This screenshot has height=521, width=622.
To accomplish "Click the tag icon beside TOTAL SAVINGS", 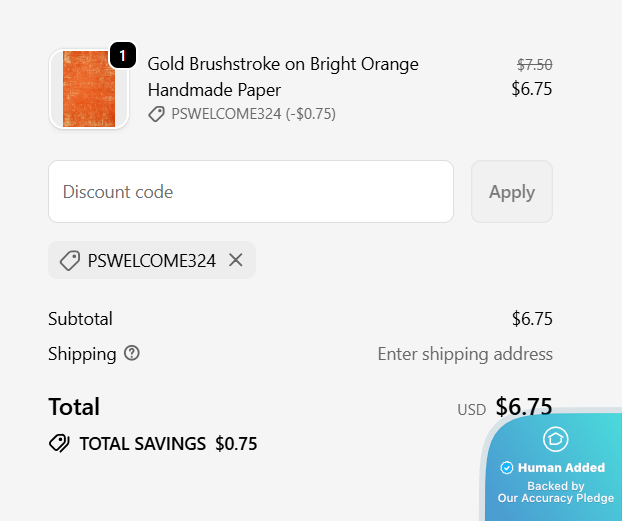I will (59, 443).
